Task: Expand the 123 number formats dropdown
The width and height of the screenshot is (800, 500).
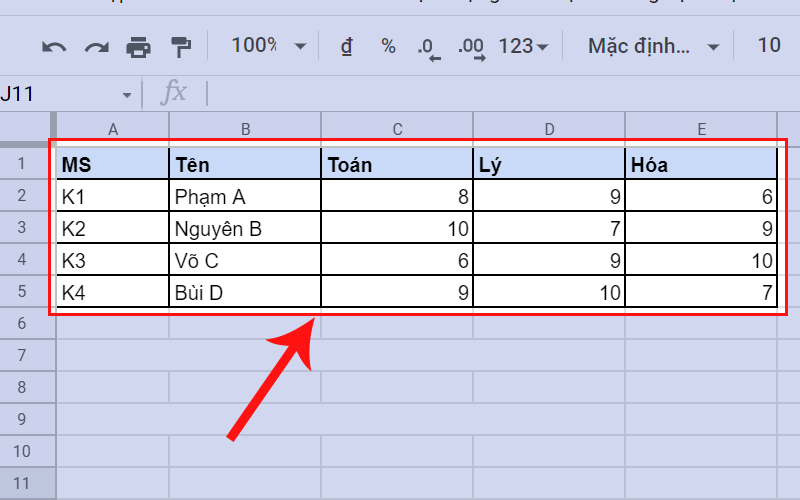Action: [x=523, y=46]
